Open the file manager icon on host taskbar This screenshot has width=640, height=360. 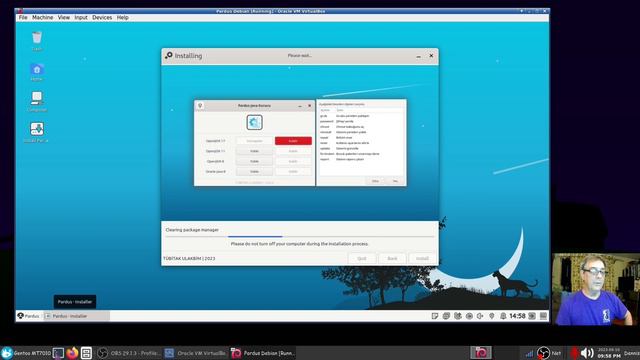[x=86, y=353]
